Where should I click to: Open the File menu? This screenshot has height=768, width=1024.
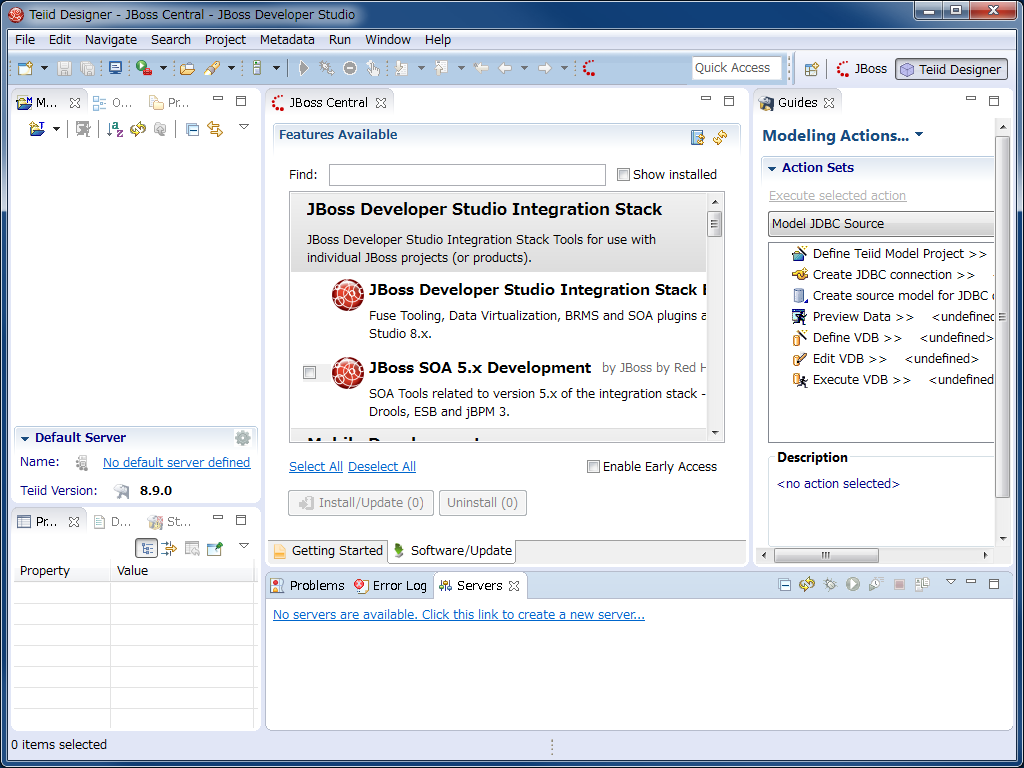pos(25,39)
